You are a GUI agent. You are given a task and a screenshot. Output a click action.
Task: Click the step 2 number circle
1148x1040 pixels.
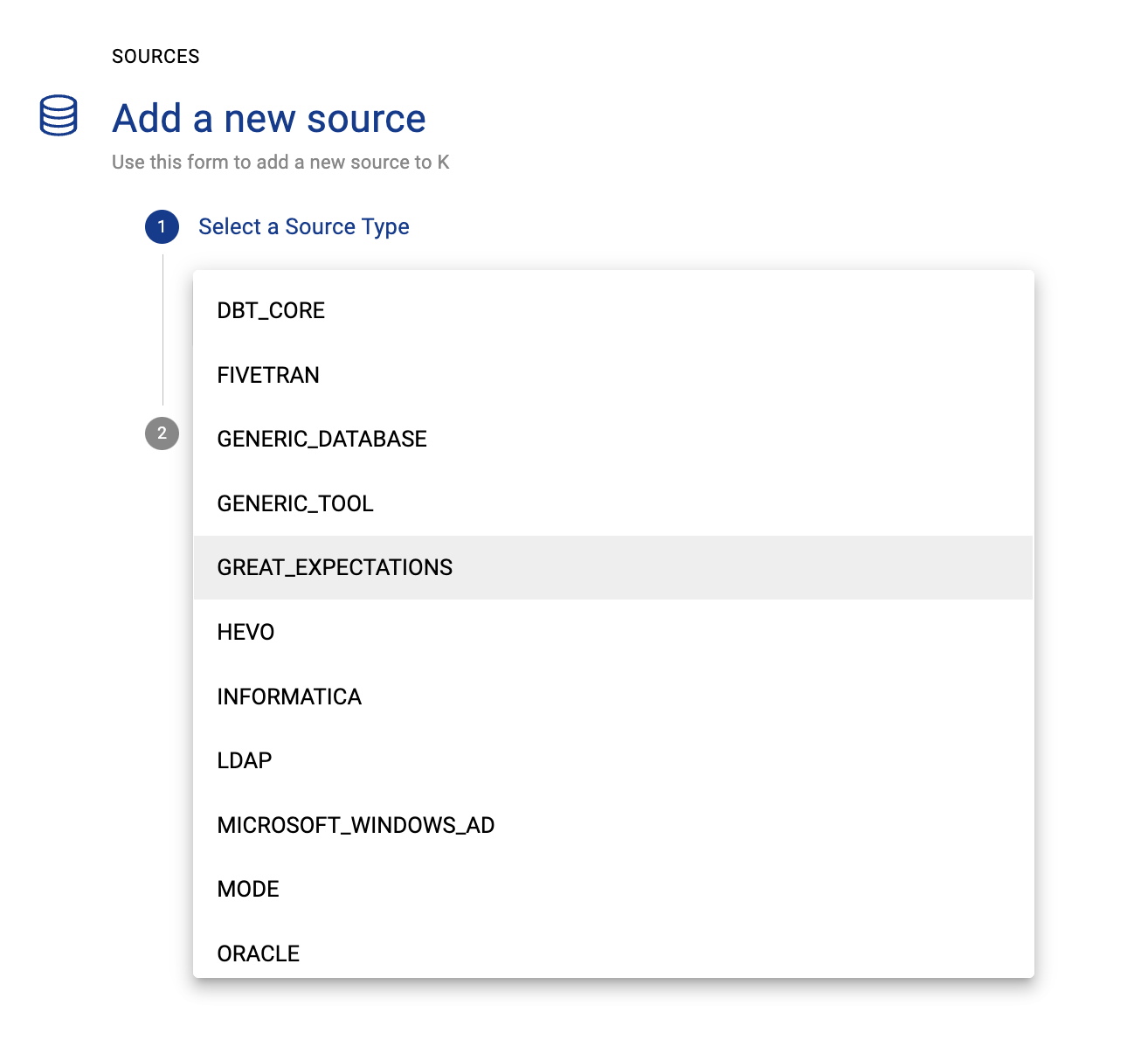162,433
